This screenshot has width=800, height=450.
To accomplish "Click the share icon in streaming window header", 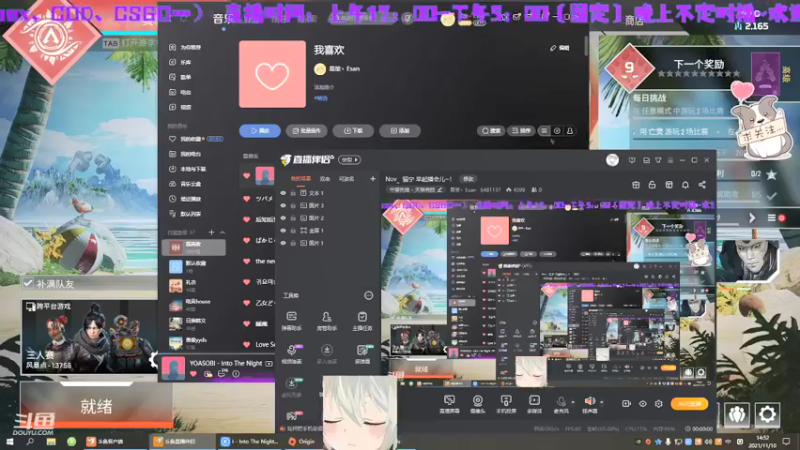I will coord(702,185).
